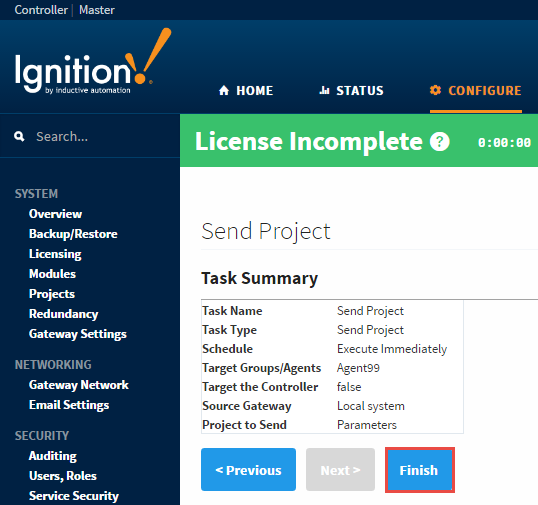Open the Users, Roles page
Viewport: 538px width, 505px height.
point(63,476)
